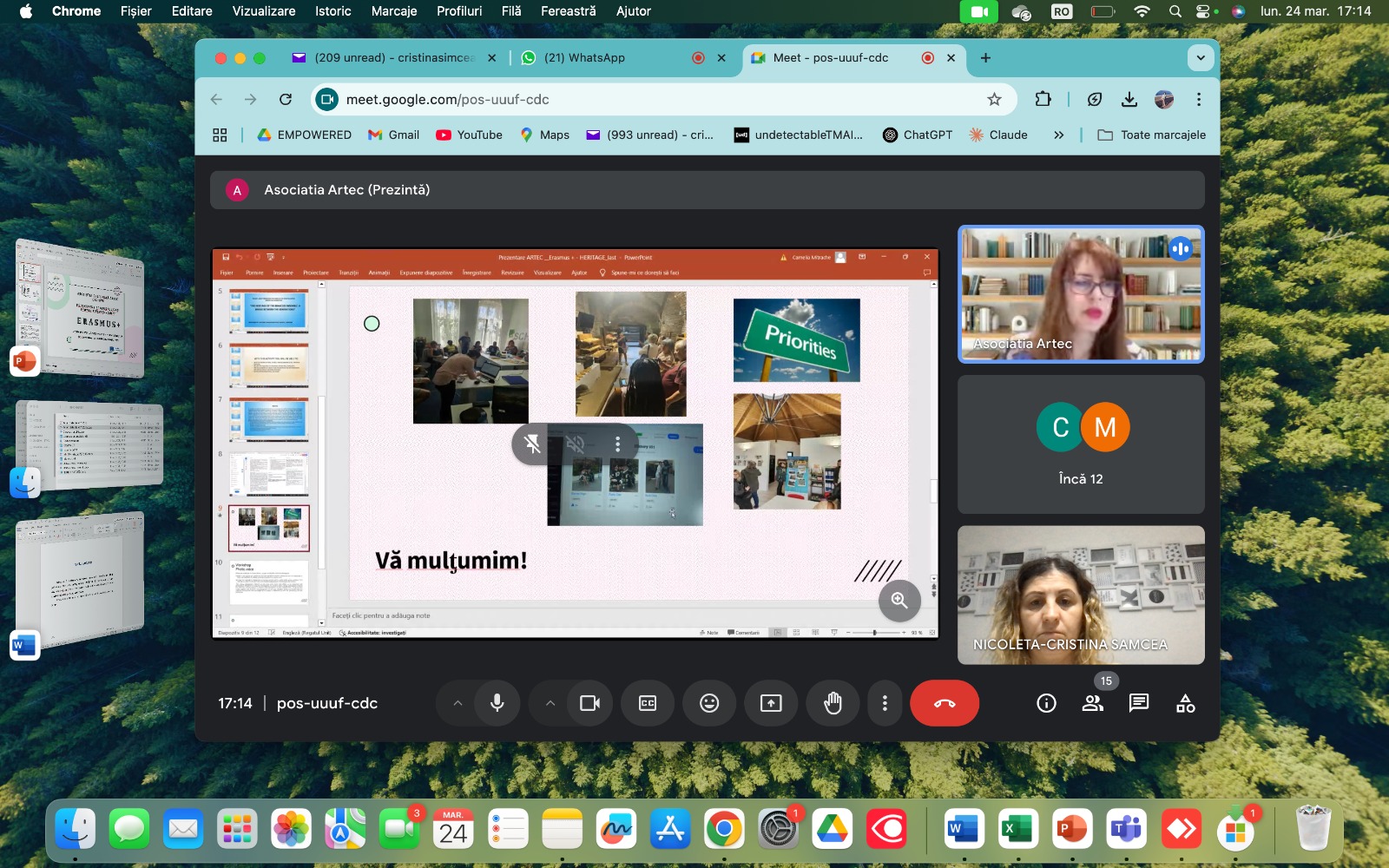Mute the microphone
Viewport: 1389px width, 868px height.
tap(497, 703)
